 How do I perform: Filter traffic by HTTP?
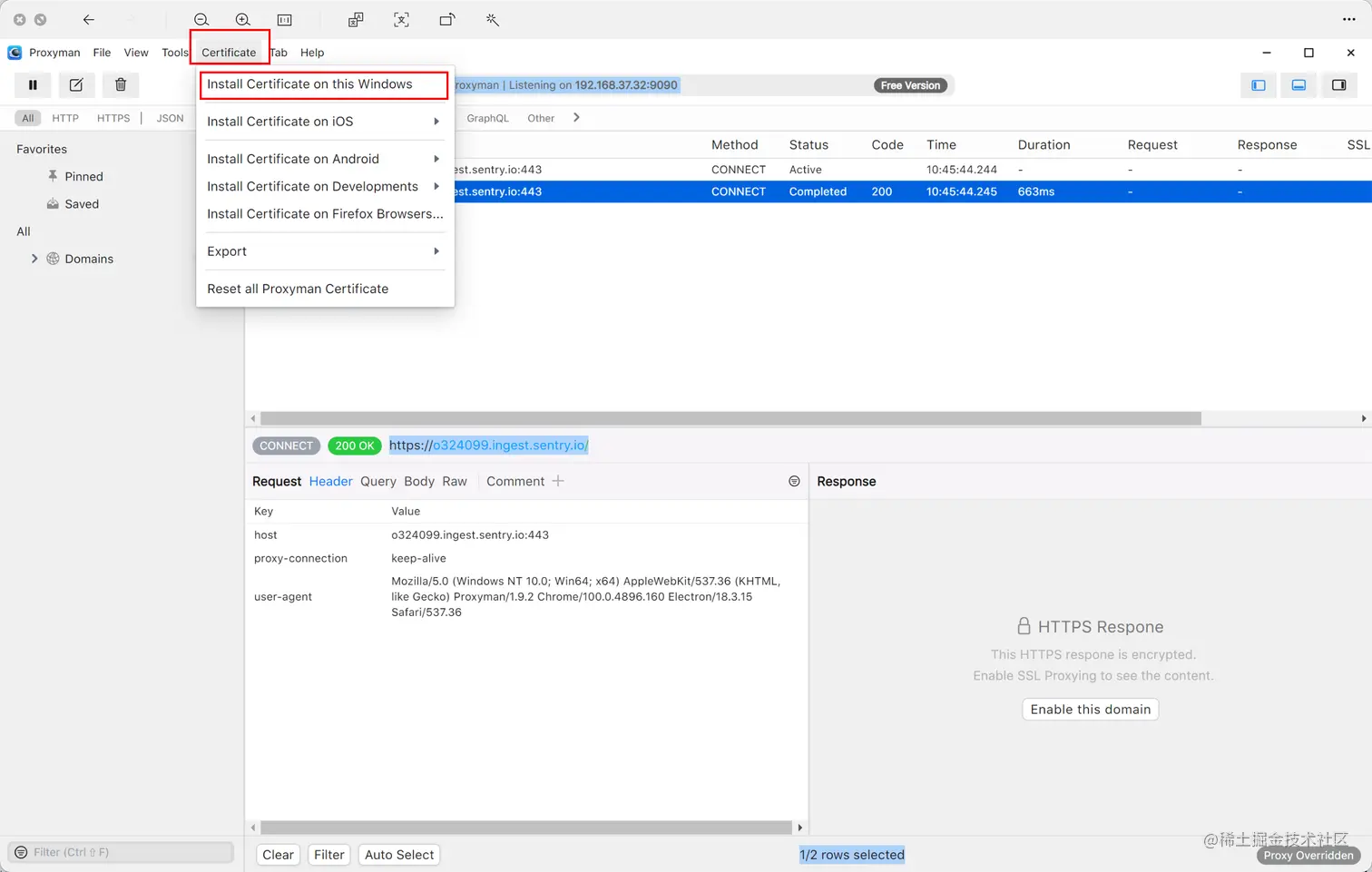tap(65, 118)
